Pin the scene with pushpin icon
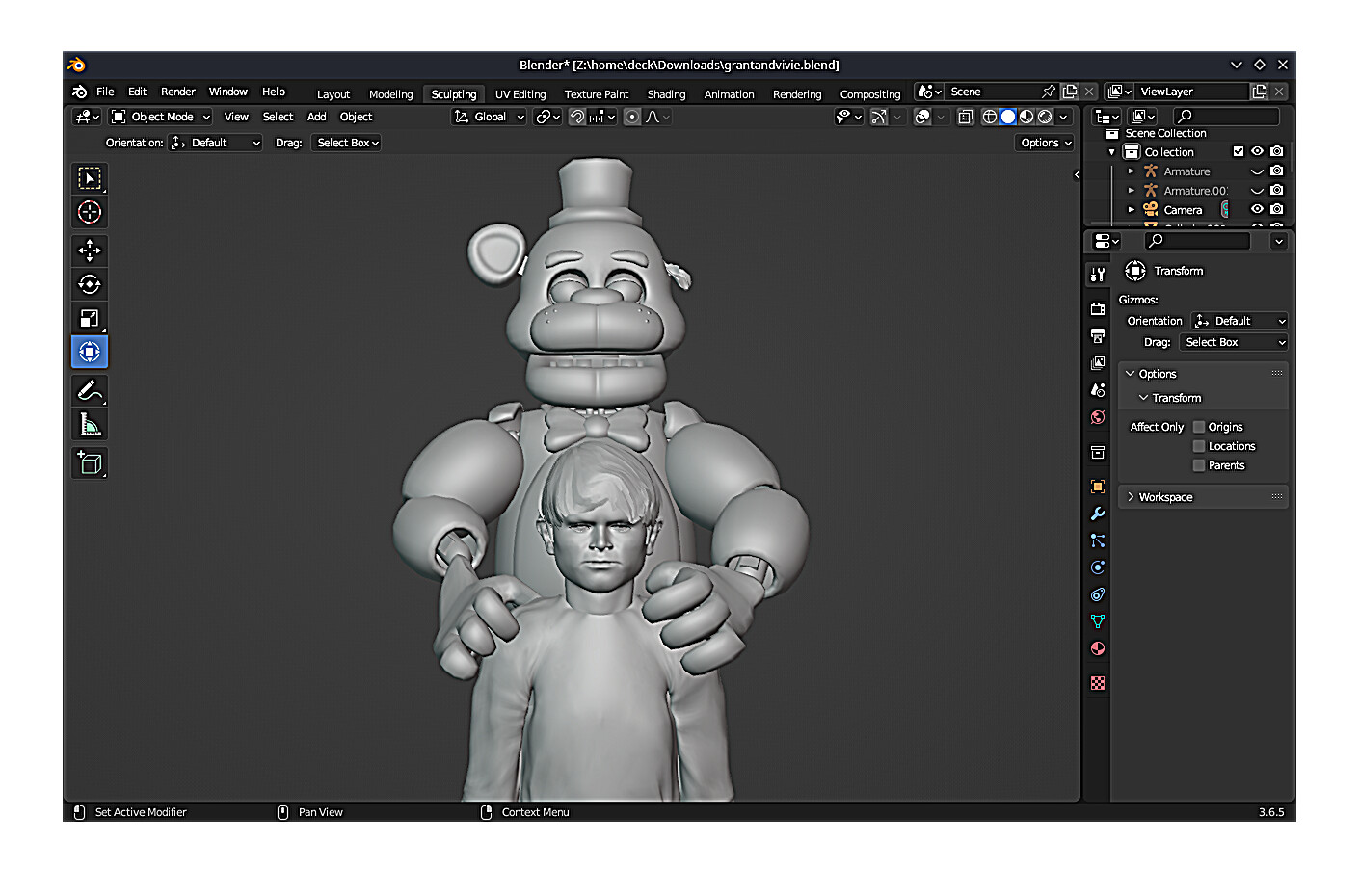The image size is (1359, 896). pyautogui.click(x=1049, y=92)
